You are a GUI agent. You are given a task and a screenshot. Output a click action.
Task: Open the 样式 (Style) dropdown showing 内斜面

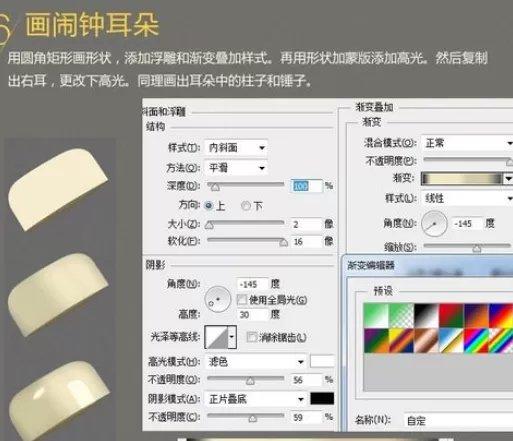coord(236,148)
